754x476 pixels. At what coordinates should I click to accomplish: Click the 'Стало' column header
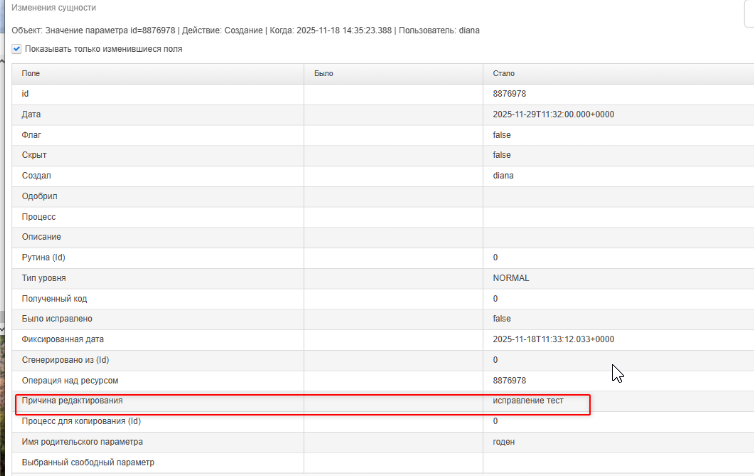point(503,74)
